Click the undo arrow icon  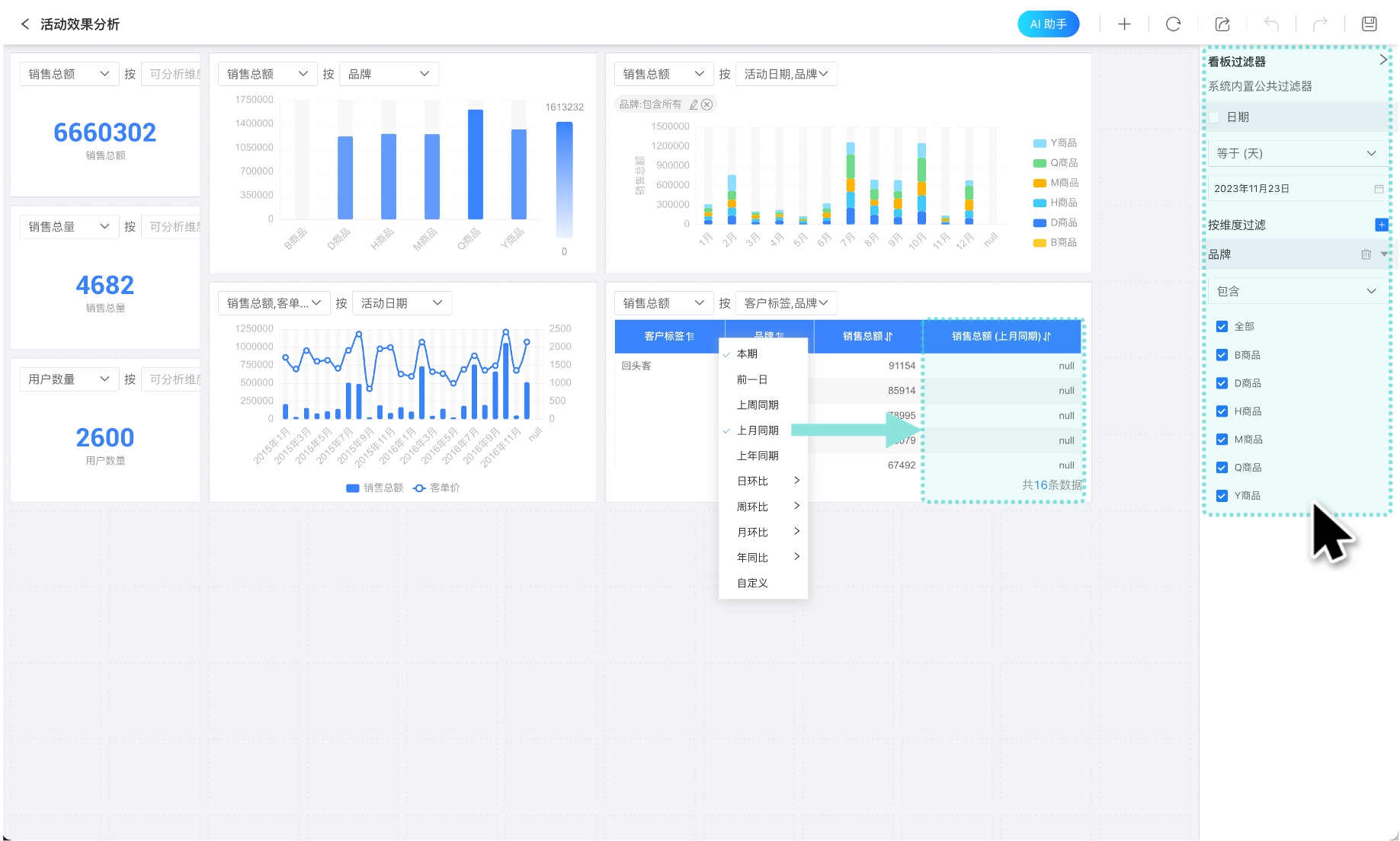[1271, 24]
